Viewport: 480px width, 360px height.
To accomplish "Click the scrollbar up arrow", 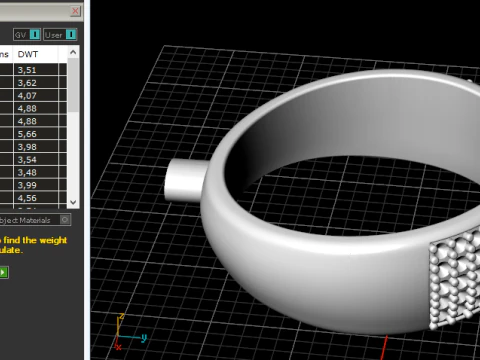I will click(x=73, y=52).
